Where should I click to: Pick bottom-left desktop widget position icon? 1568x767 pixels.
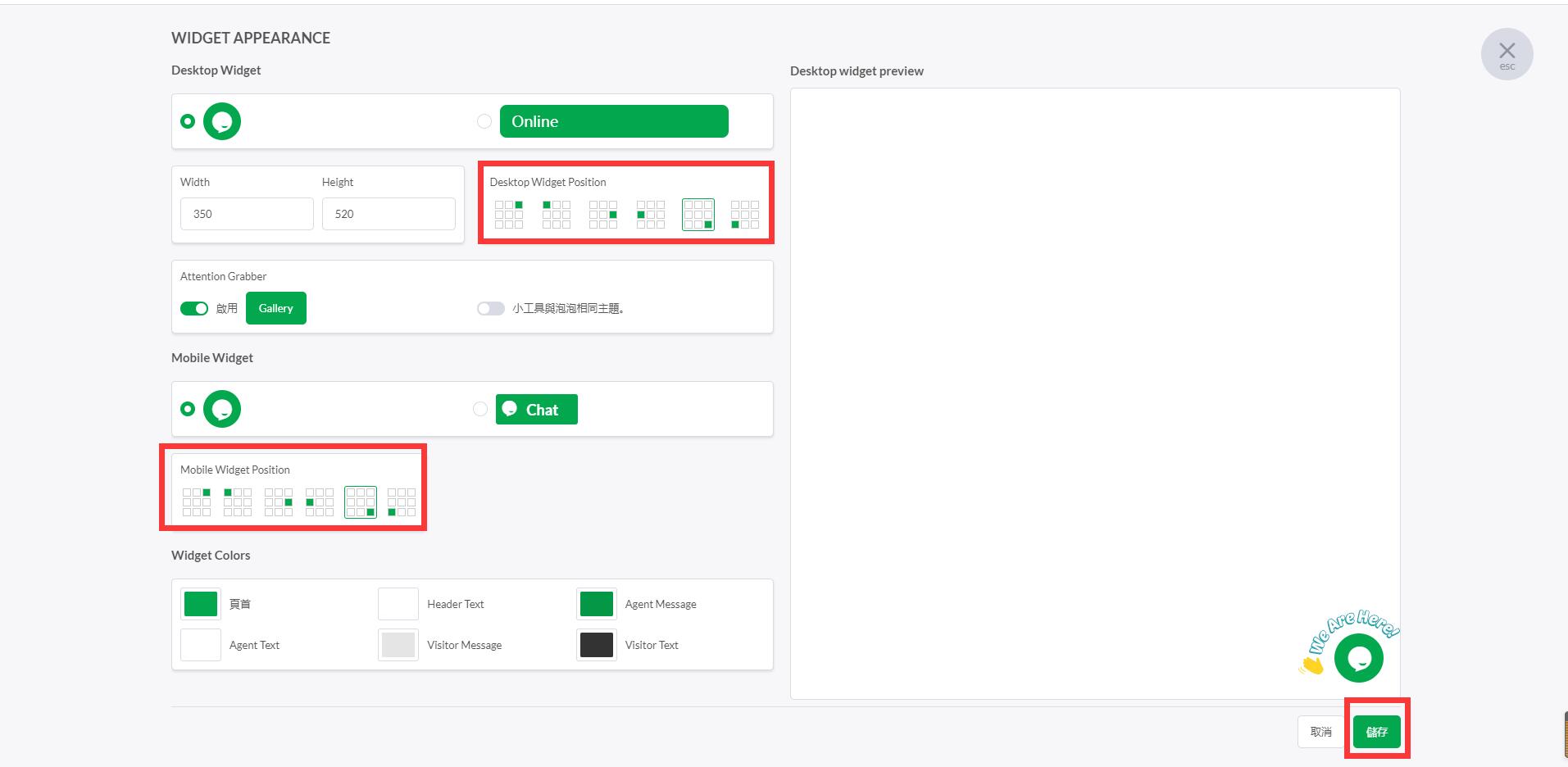(x=745, y=215)
